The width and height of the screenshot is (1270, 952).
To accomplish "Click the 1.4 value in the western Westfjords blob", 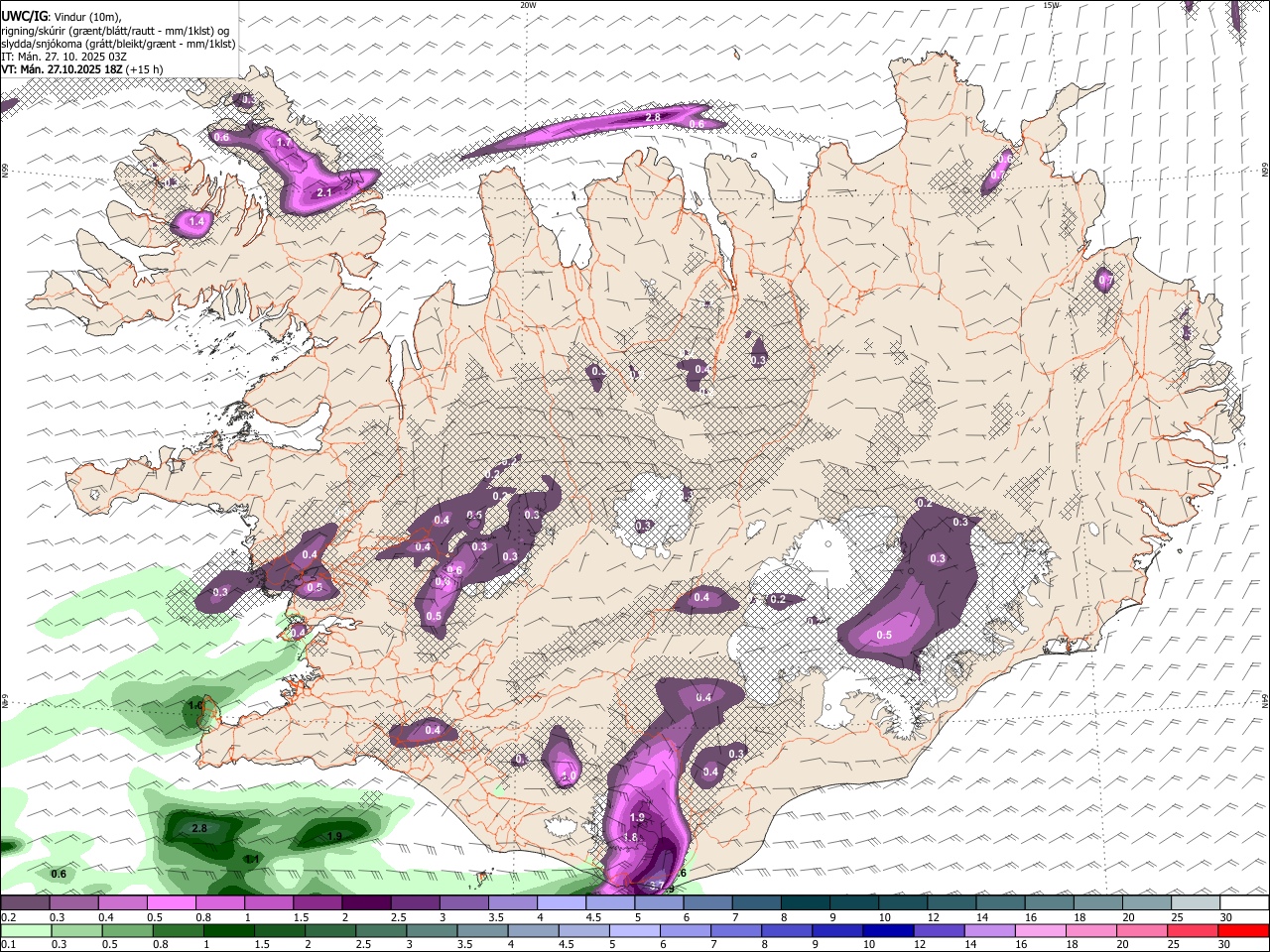I will tap(196, 222).
